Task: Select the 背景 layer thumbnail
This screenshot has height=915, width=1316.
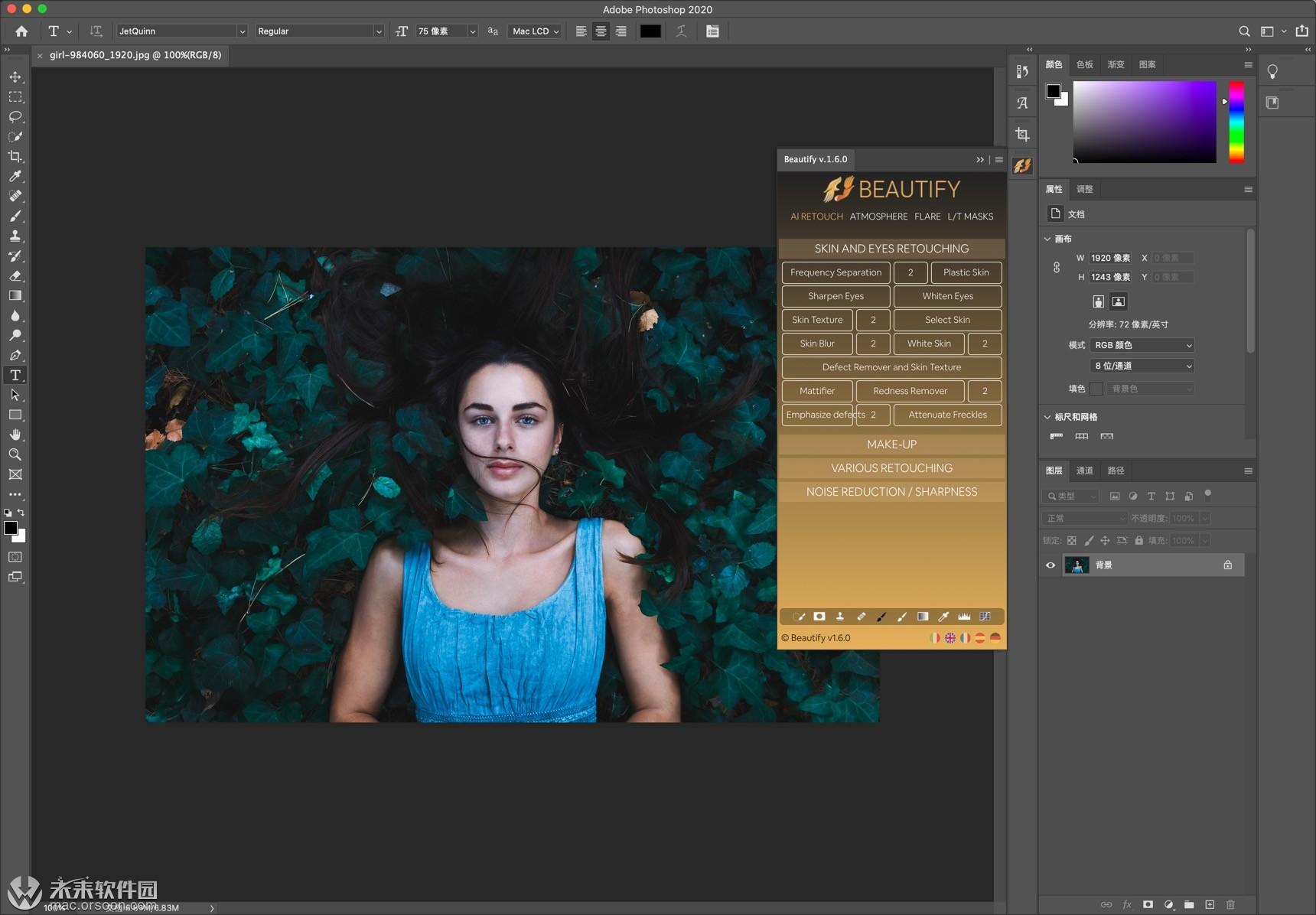Action: [x=1077, y=565]
